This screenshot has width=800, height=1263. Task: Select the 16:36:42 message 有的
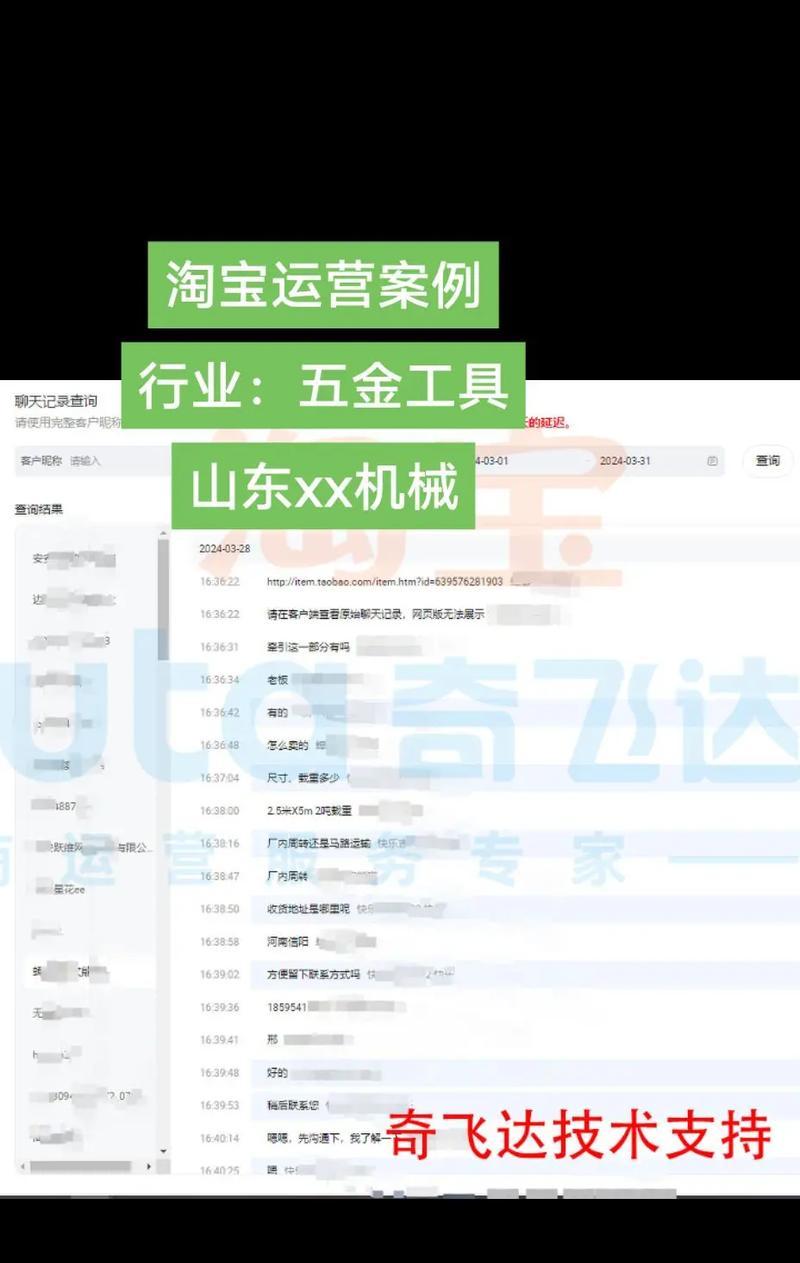277,713
